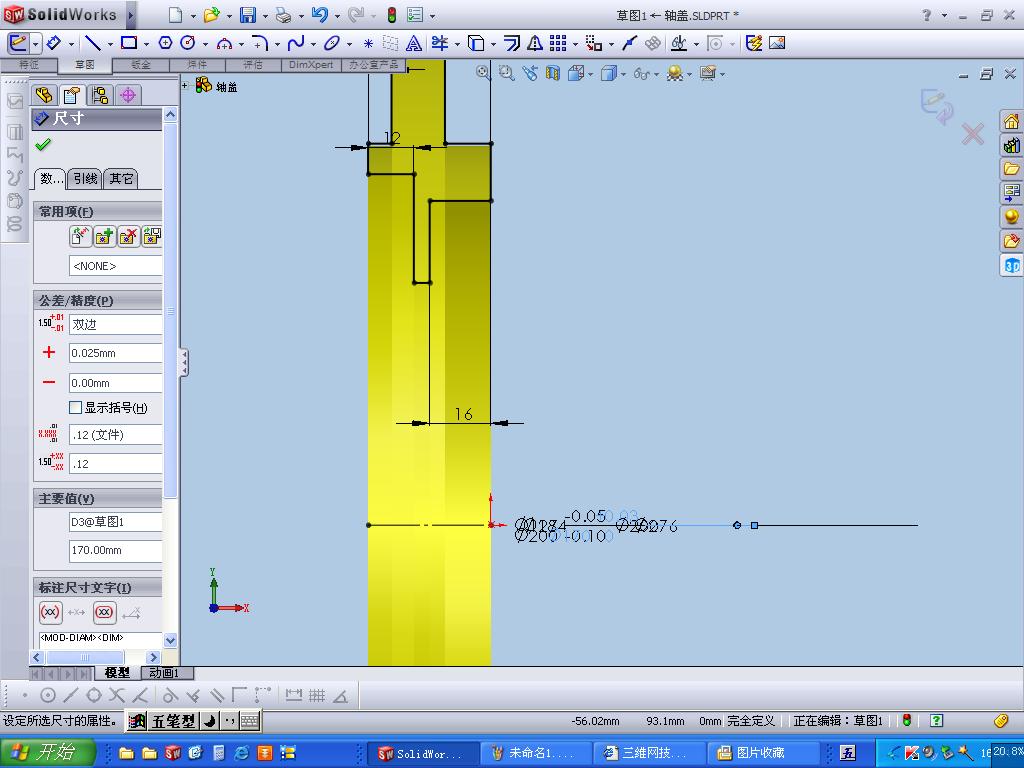
Task: Click the Undo icon
Action: (319, 14)
